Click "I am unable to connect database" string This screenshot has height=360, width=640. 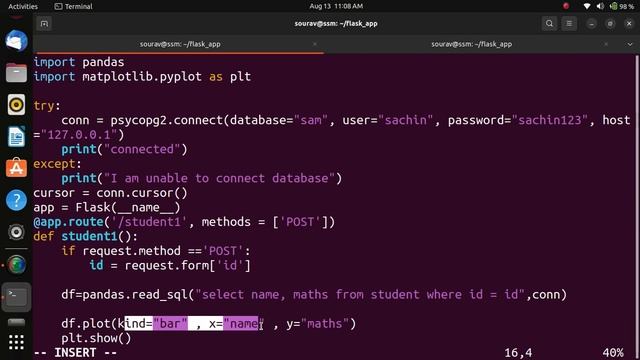219,178
